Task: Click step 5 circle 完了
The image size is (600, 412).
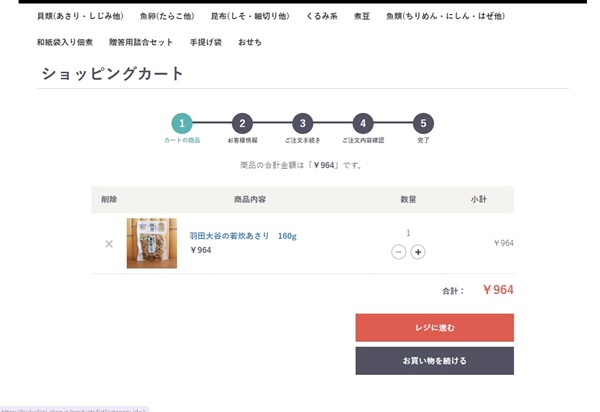Action: 424,123
